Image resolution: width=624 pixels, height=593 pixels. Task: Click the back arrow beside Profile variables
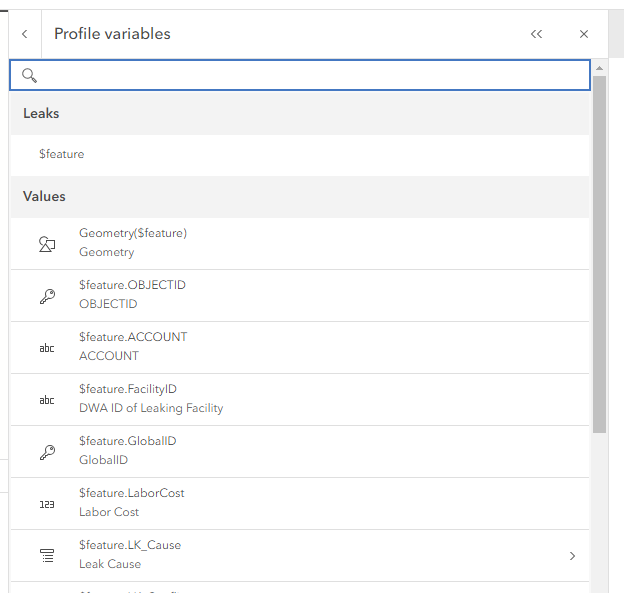click(x=24, y=34)
